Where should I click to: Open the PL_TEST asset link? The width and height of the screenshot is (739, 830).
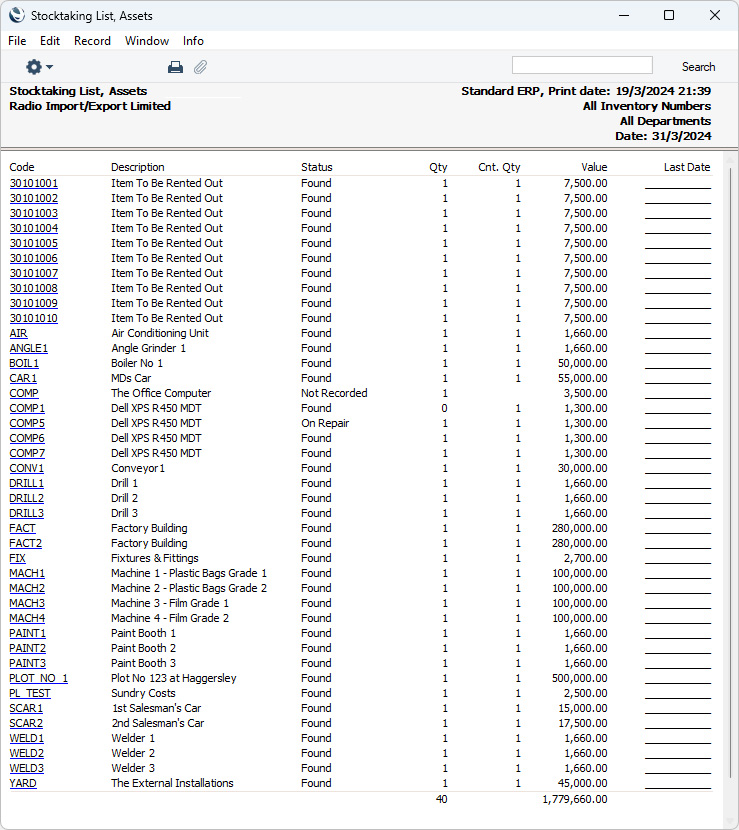coord(30,693)
